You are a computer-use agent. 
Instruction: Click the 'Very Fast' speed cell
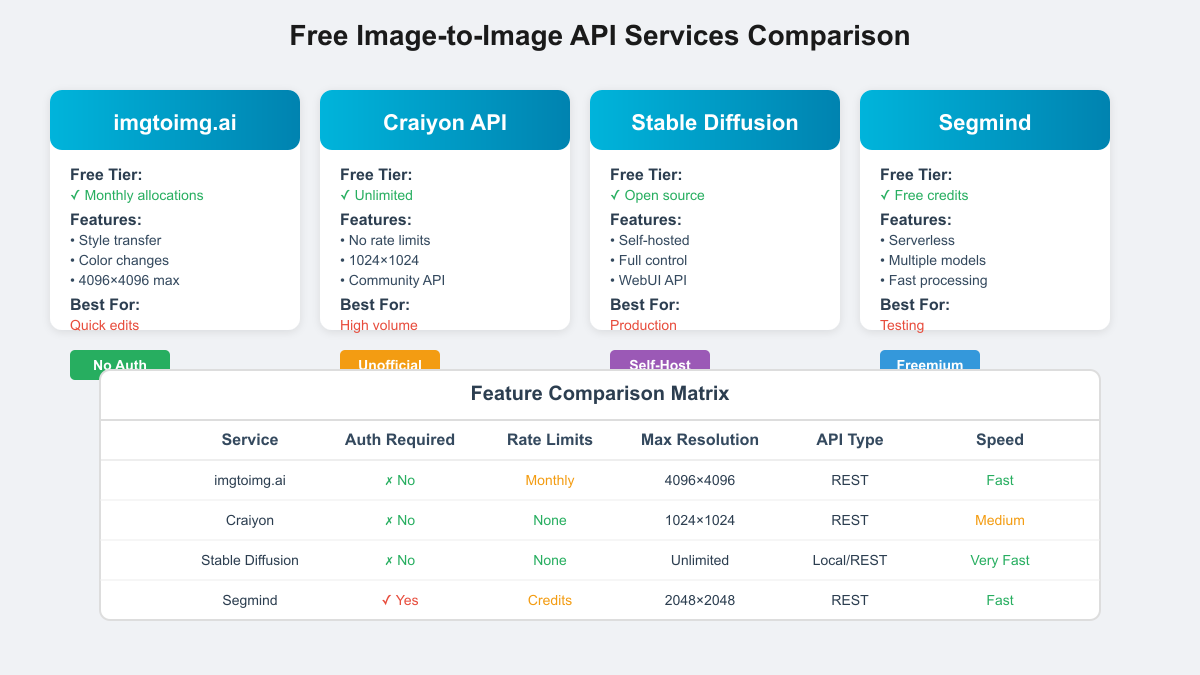1000,560
